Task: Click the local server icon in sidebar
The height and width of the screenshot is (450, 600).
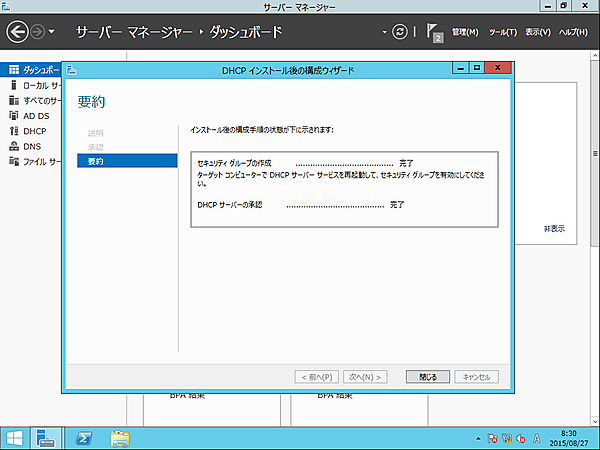Action: pyautogui.click(x=14, y=85)
